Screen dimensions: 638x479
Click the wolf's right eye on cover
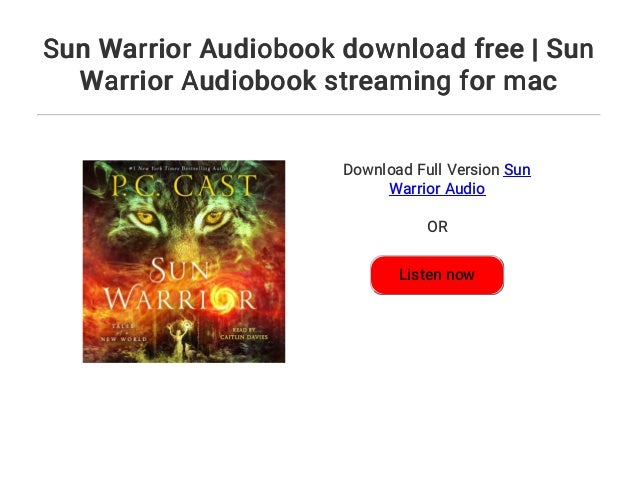(214, 218)
